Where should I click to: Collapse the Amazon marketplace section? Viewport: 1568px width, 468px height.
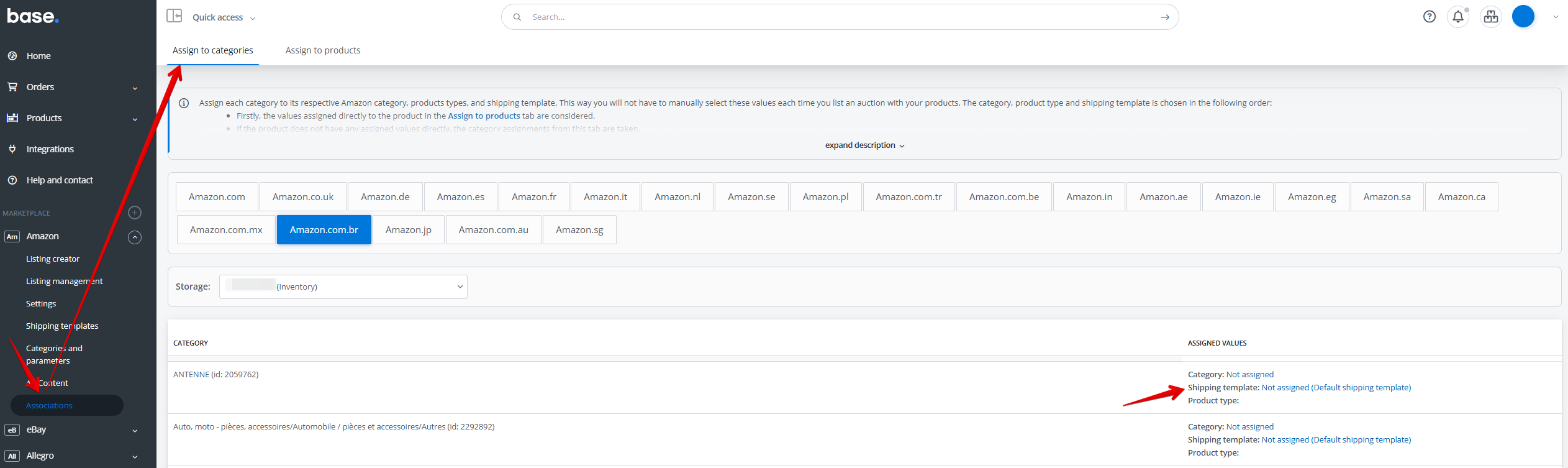135,237
